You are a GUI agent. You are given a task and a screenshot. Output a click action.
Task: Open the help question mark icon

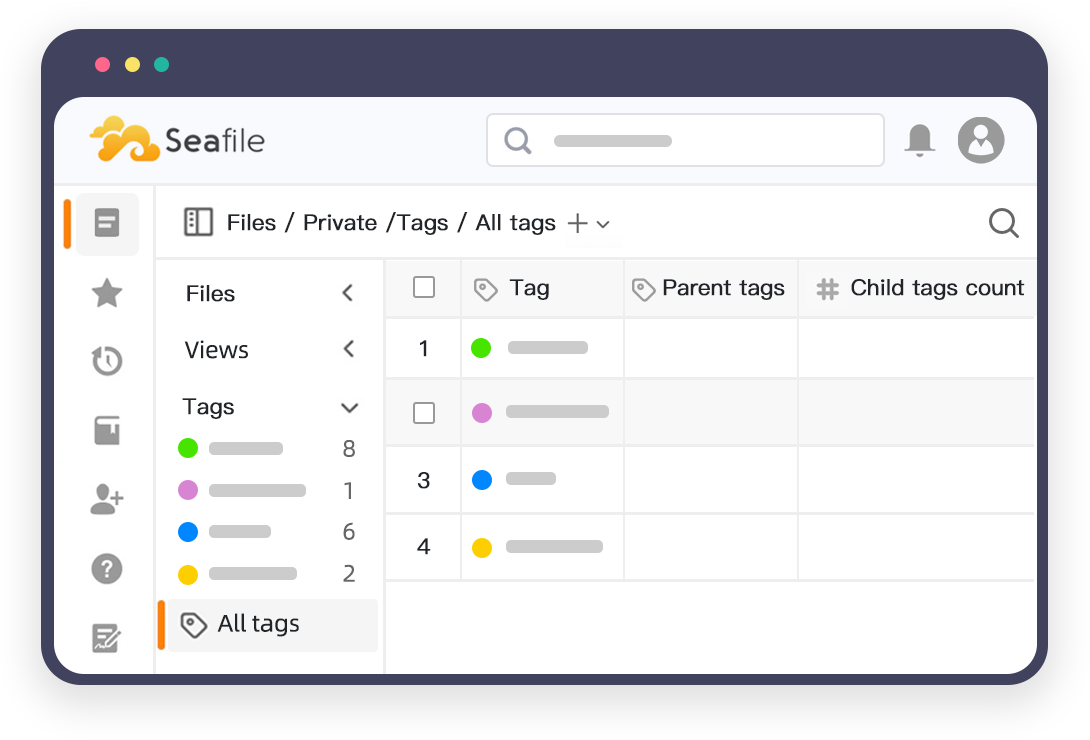107,569
